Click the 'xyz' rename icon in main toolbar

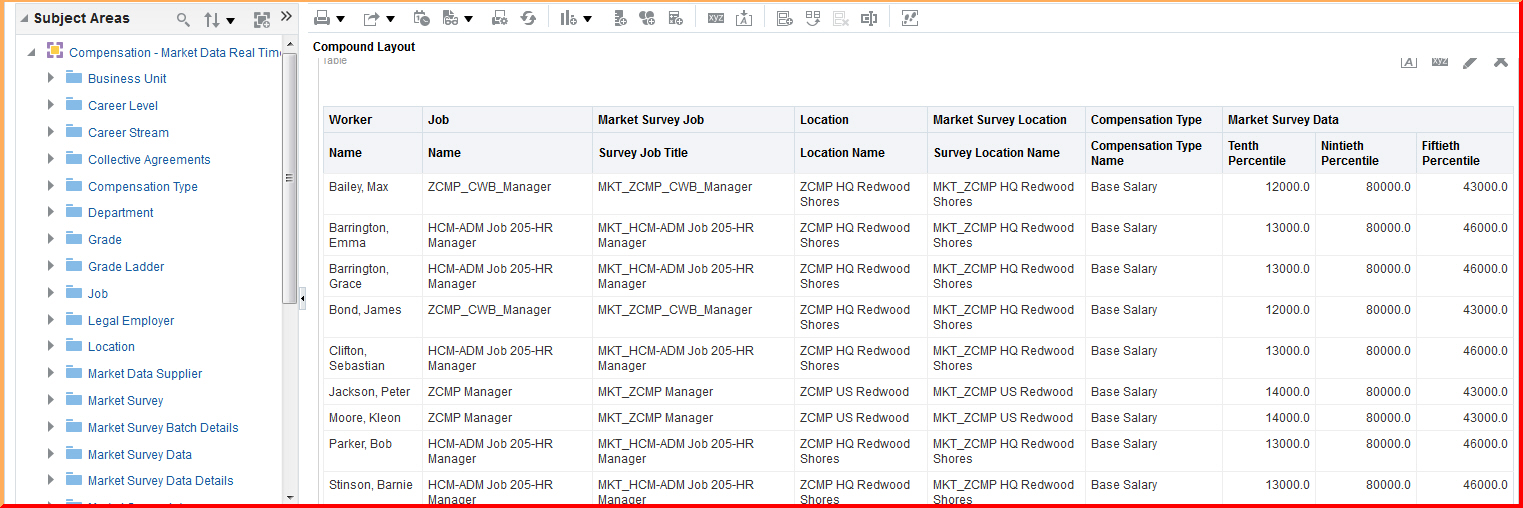pos(715,18)
